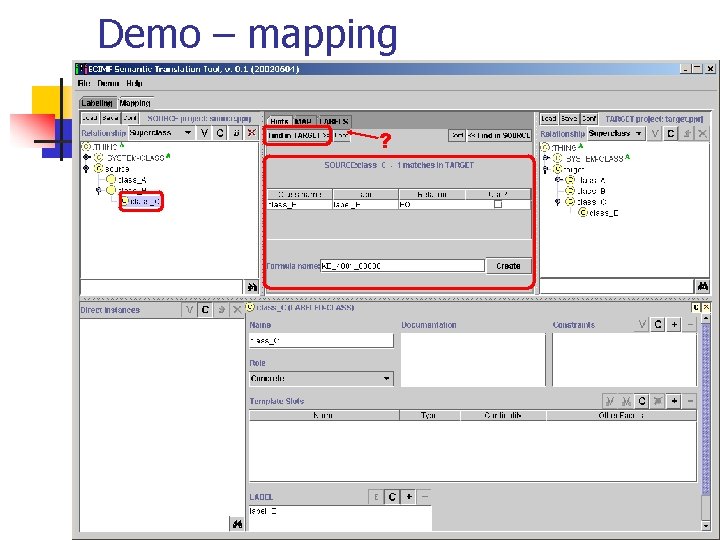Click the first V icon in Template Slots toolbar
This screenshot has height=540, width=720.
[x=610, y=401]
